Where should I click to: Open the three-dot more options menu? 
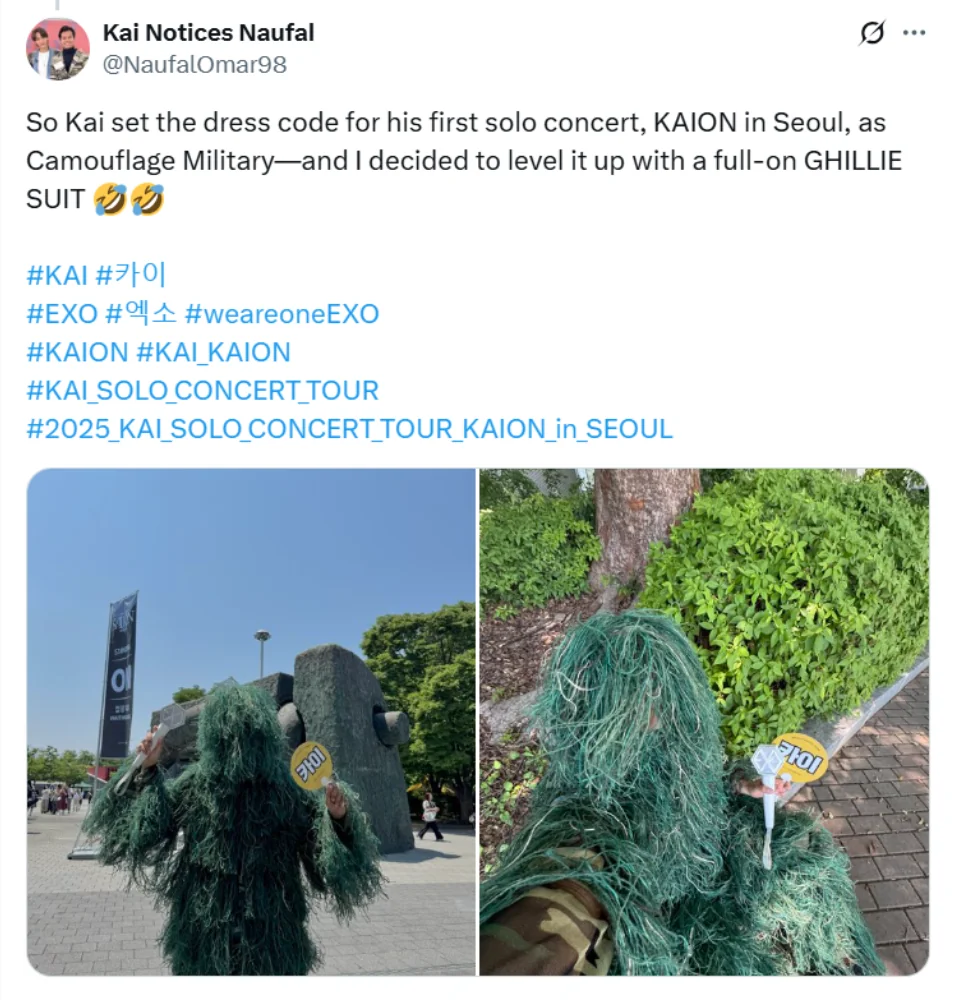click(914, 33)
